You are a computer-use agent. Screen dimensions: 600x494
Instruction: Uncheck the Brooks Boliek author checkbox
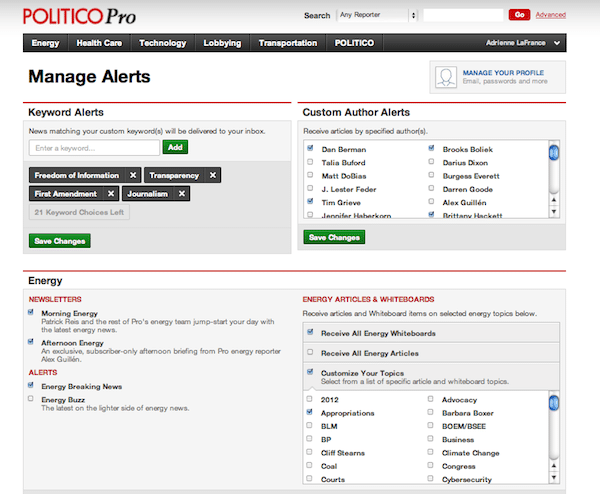coord(431,148)
